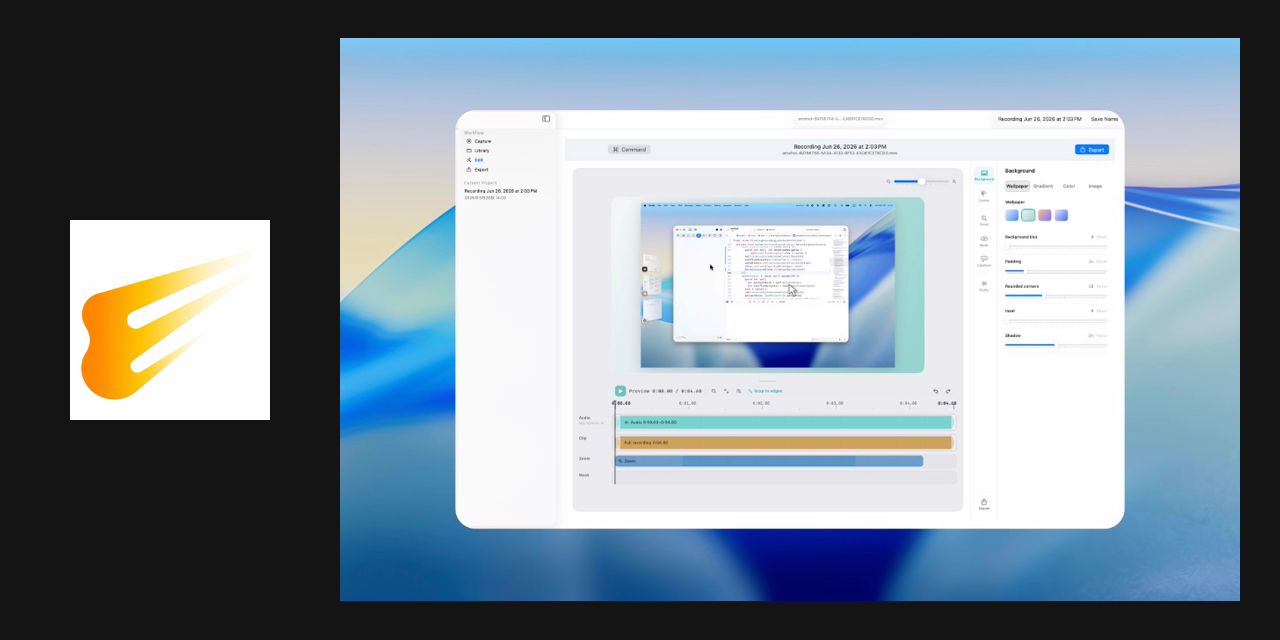Reset the Rounded corners value
The image size is (1280, 640).
1102,286
